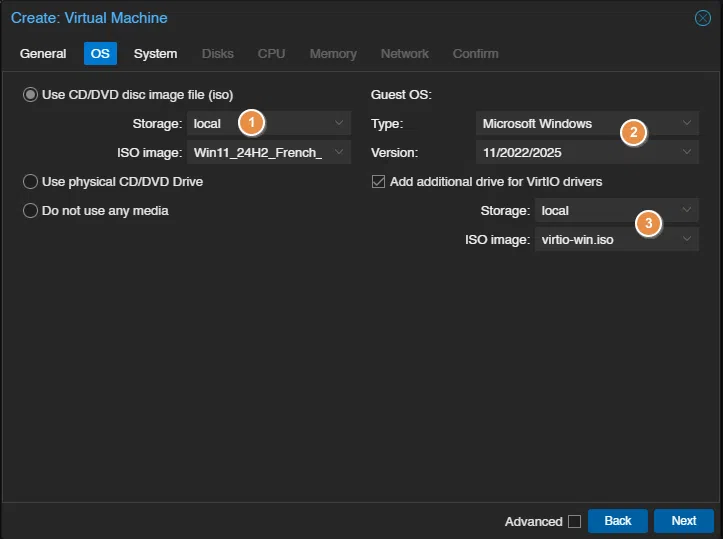
Task: Click the orange step 2 marker badge
Action: click(632, 132)
